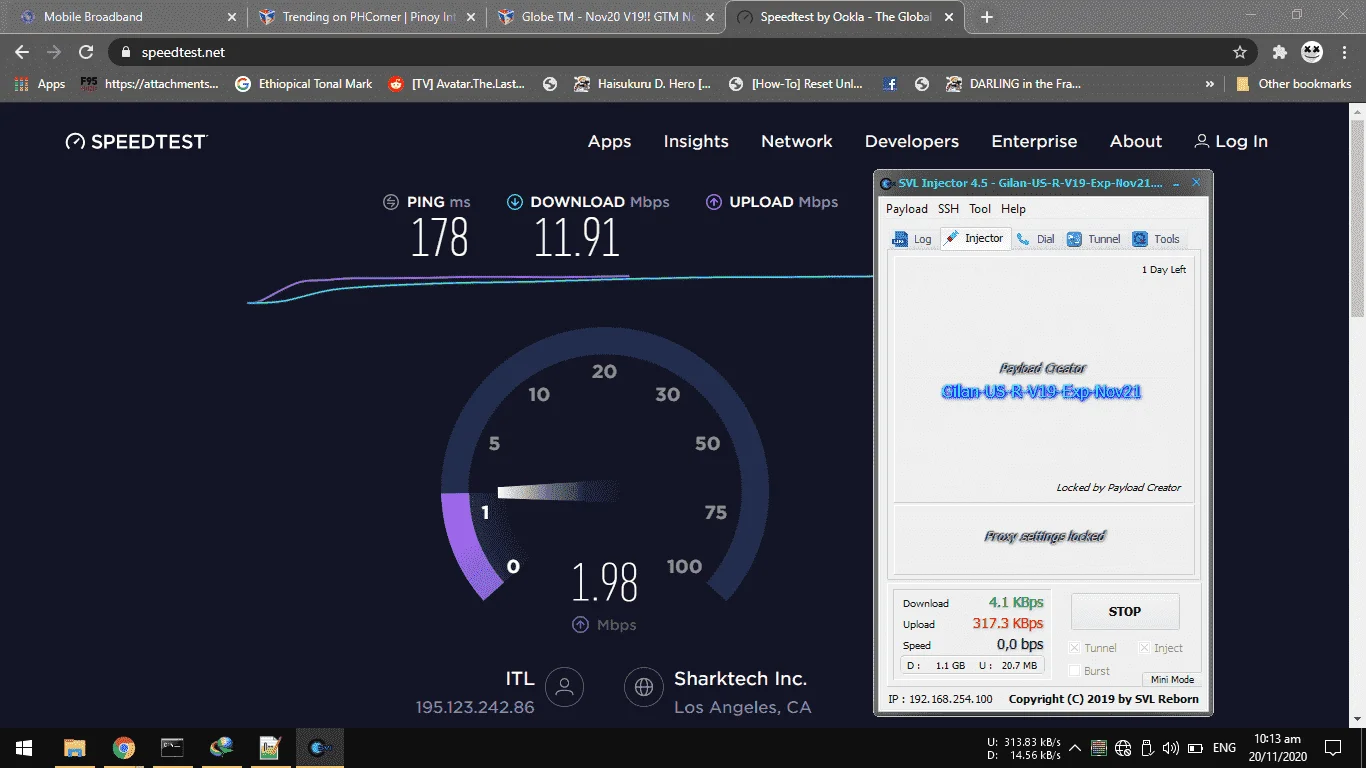
Task: Open the Developers link on Speedtest
Action: pos(912,142)
